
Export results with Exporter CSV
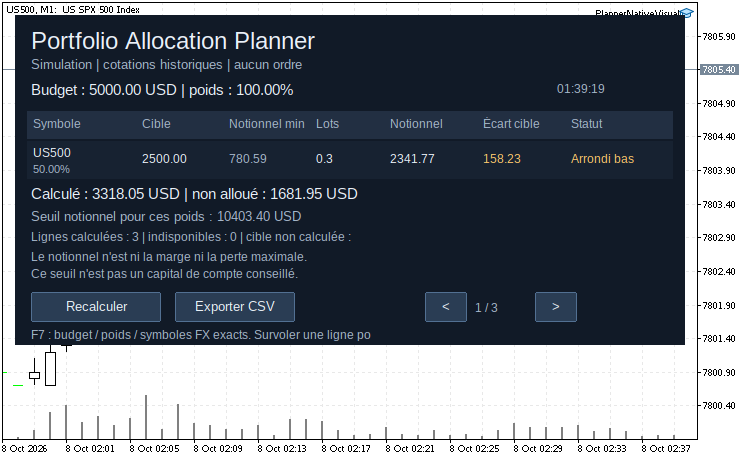(234, 307)
